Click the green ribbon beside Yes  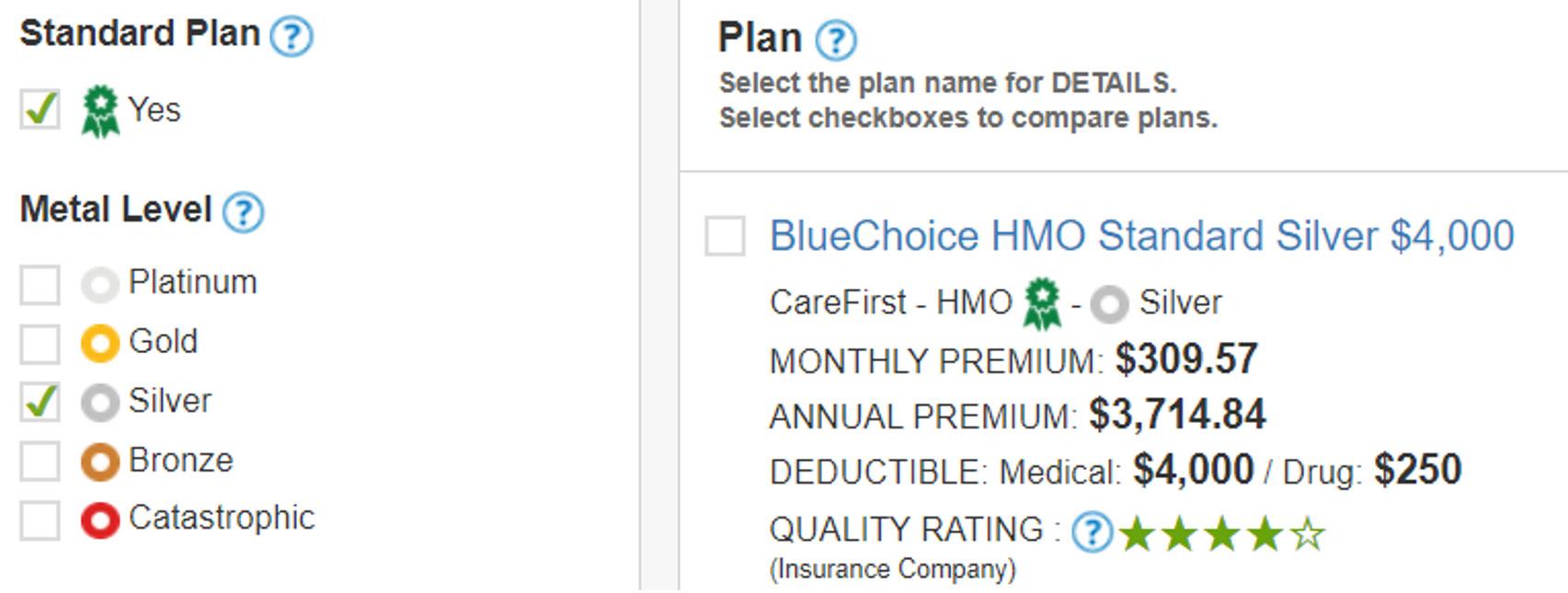point(99,111)
